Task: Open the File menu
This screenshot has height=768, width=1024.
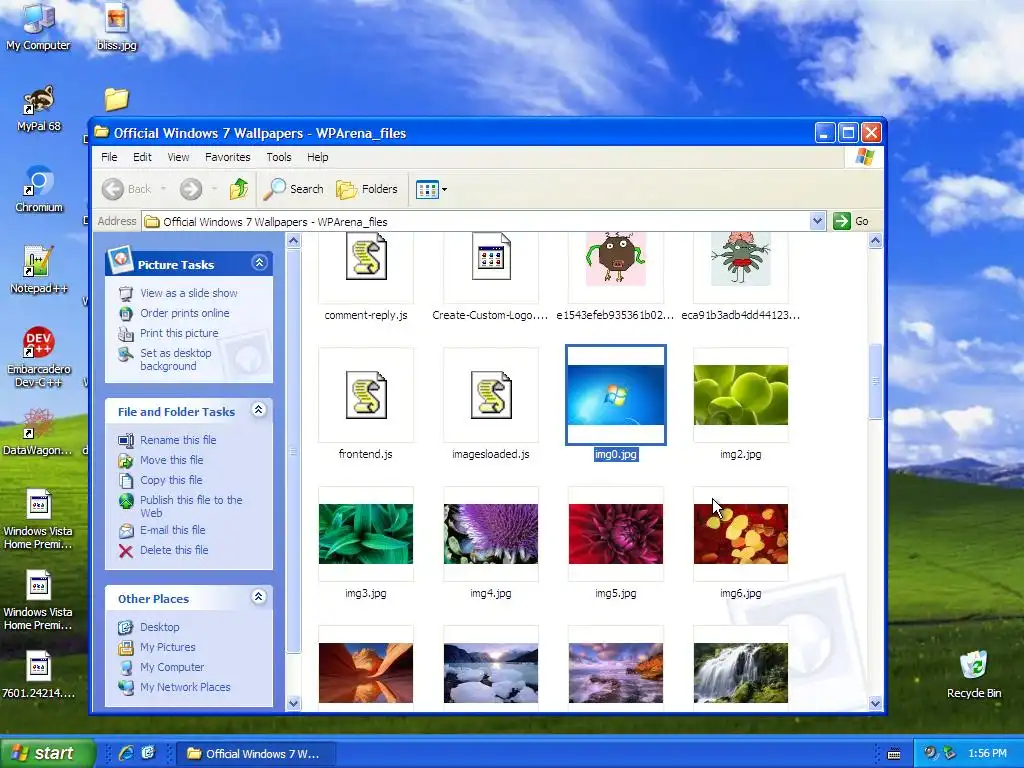Action: (109, 157)
